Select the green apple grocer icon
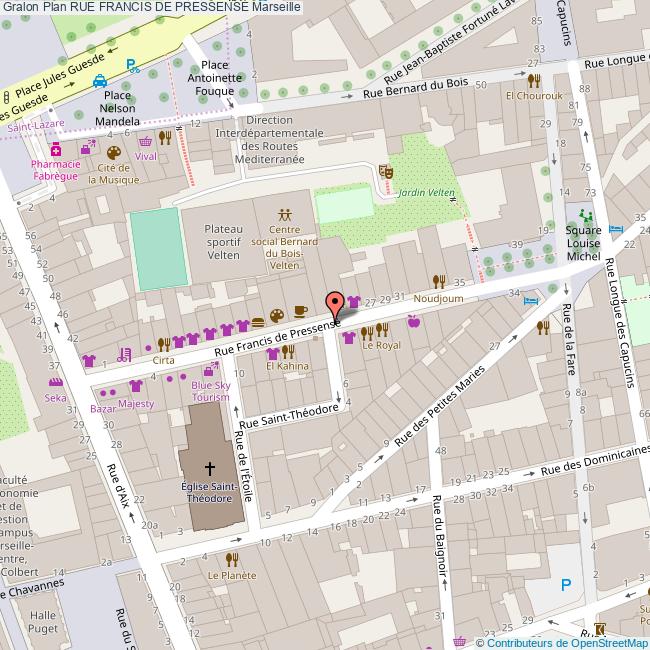Viewport: 650px width, 650px height. coord(413,321)
